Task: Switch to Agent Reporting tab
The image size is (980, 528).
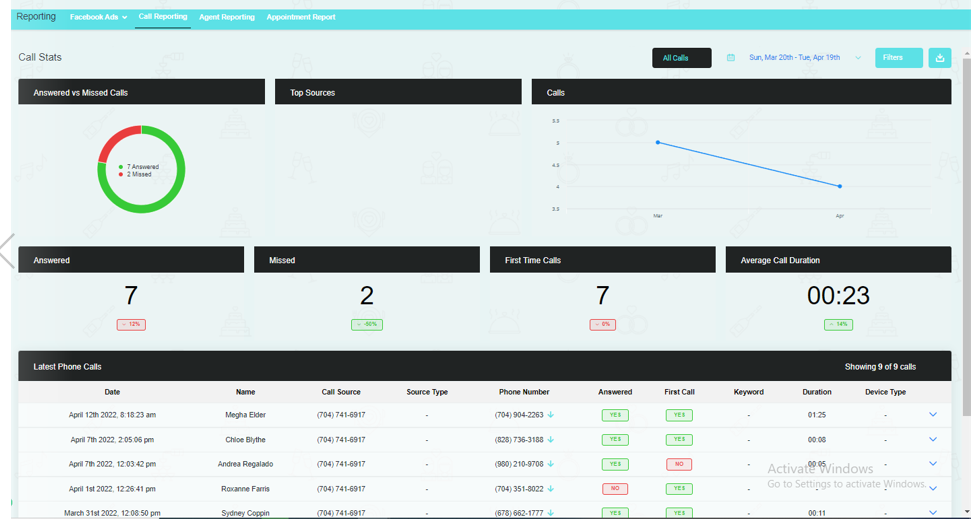Action: point(227,17)
